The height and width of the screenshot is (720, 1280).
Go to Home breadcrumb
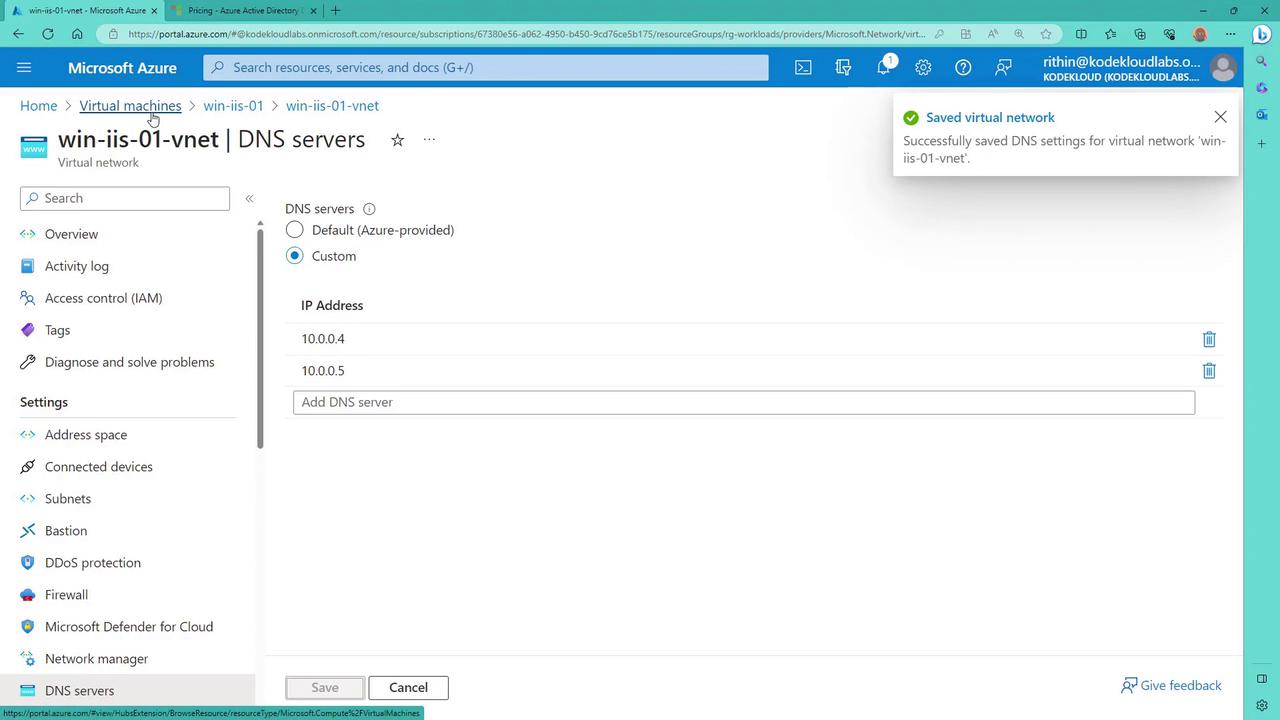38,106
